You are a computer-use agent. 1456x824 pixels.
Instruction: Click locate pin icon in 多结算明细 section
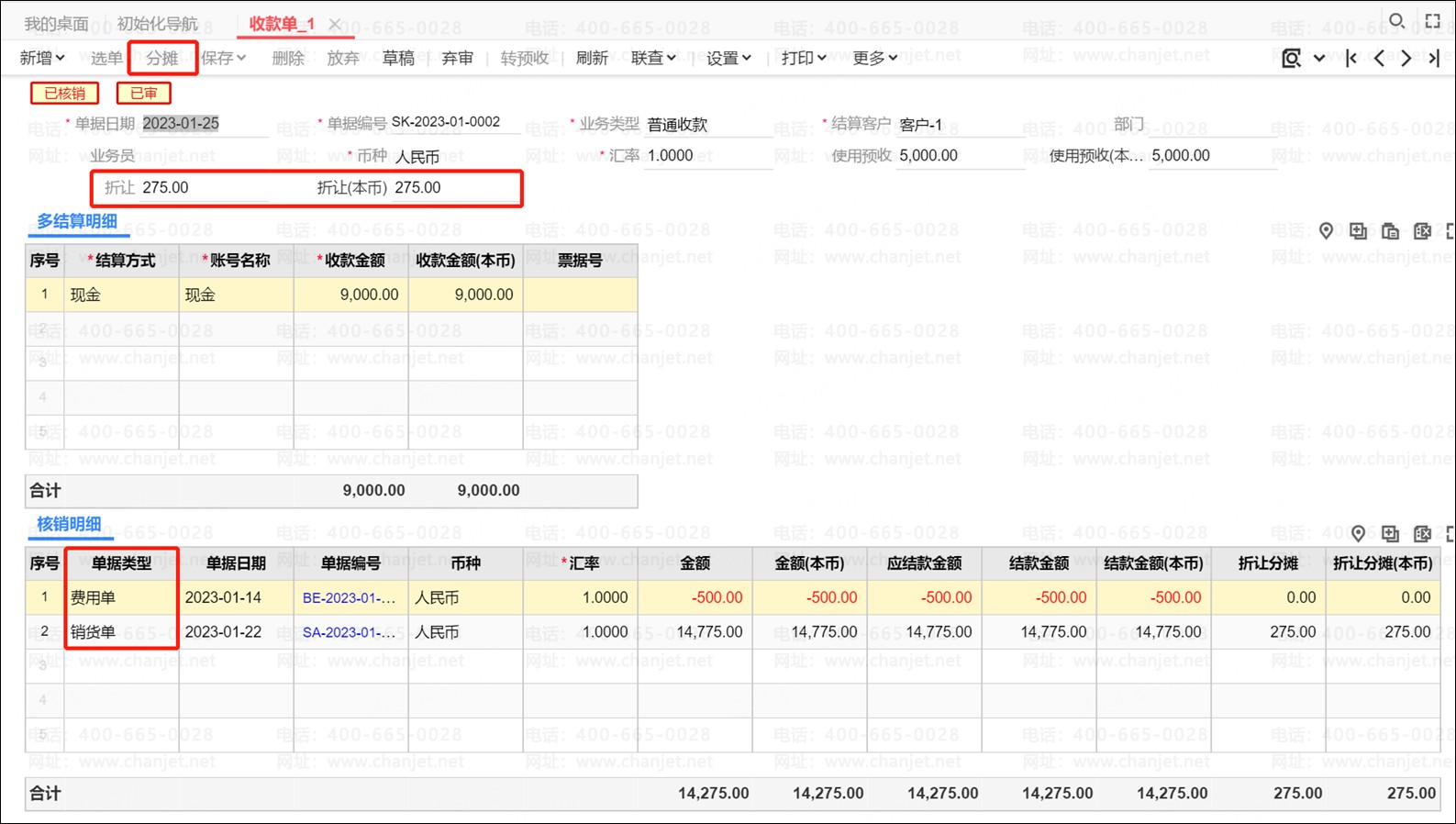[x=1326, y=230]
